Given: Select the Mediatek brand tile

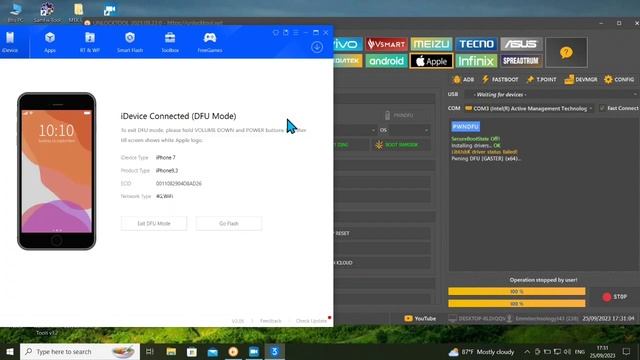Looking at the screenshot, I should point(348,61).
